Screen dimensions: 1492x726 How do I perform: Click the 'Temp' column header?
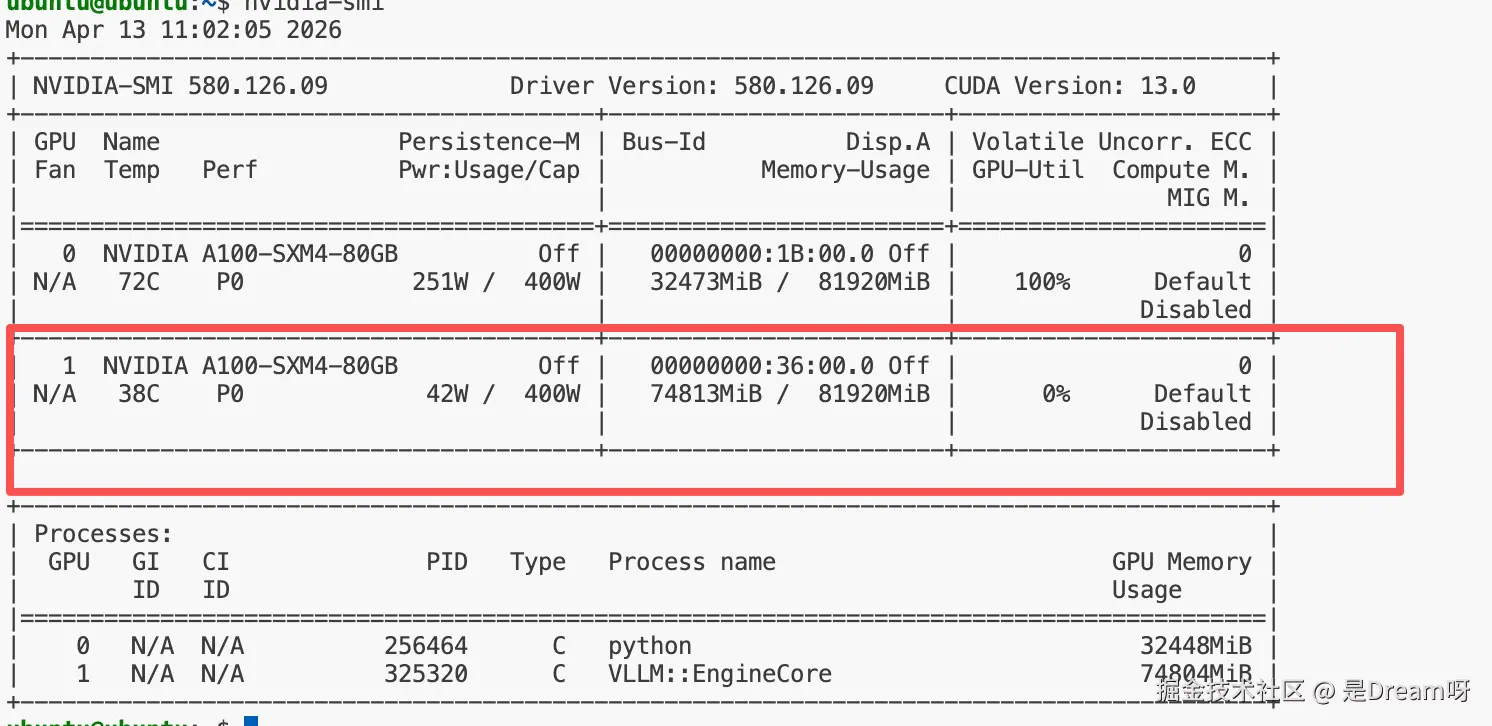[131, 170]
